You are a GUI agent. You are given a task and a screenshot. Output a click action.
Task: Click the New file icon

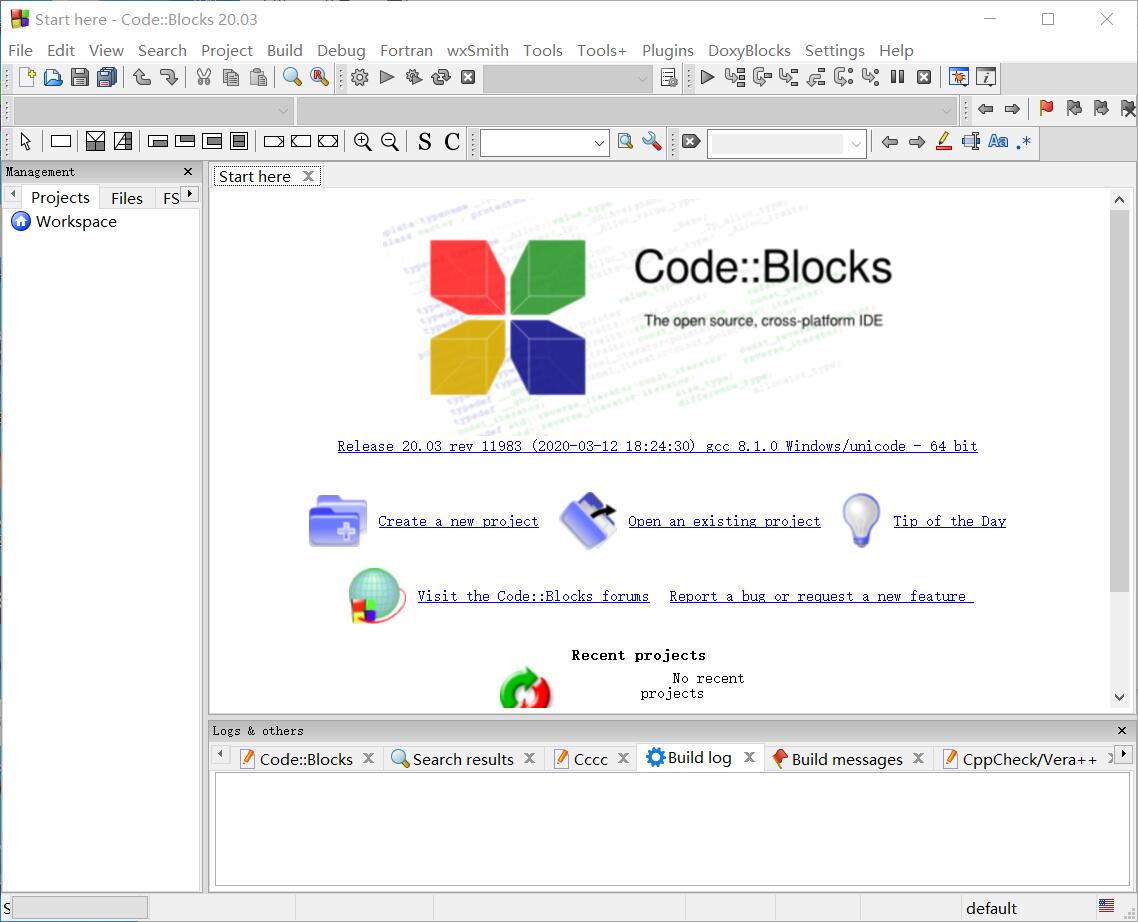tap(27, 77)
